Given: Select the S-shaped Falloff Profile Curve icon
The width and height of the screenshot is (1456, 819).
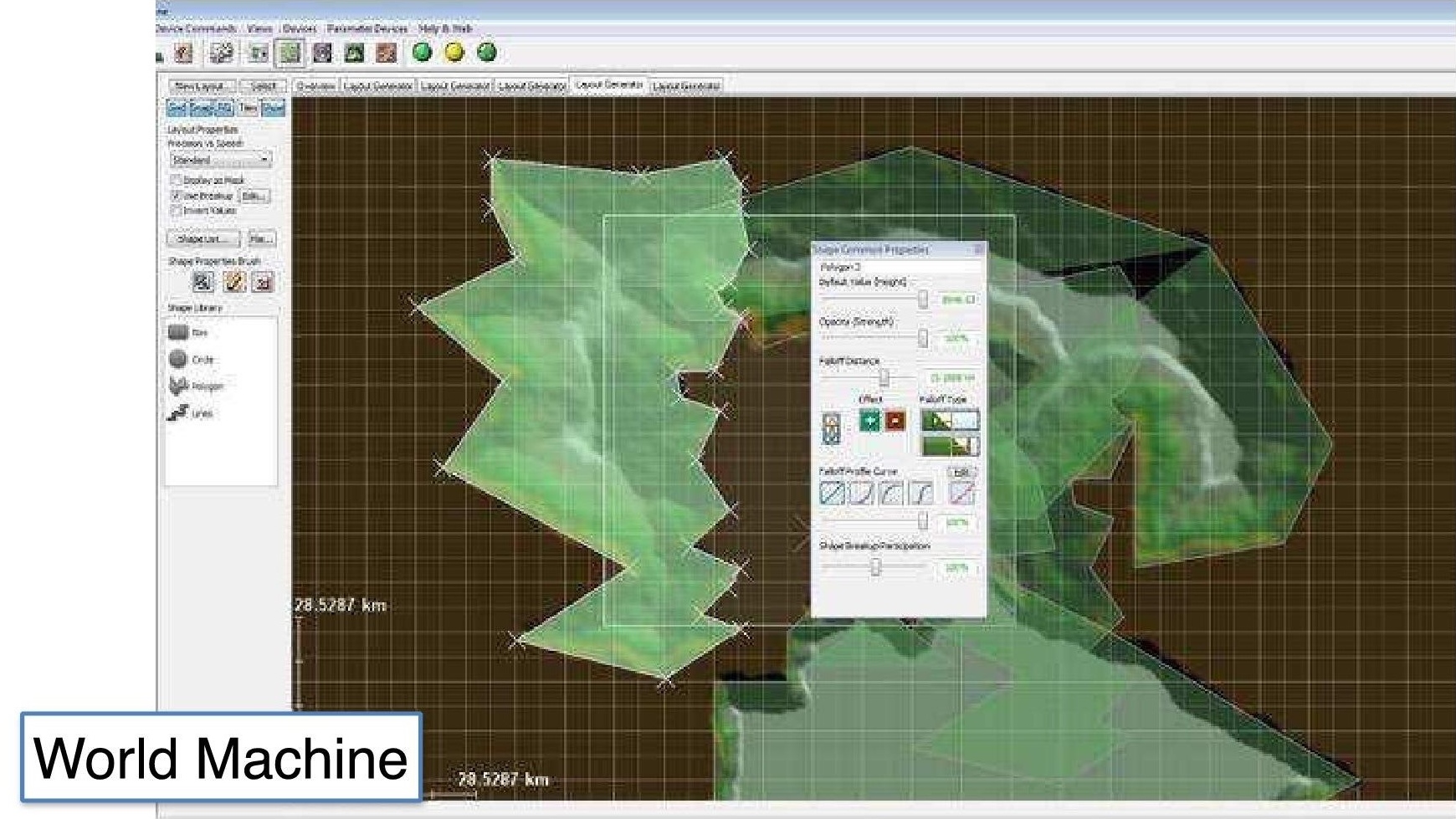Looking at the screenshot, I should click(920, 494).
